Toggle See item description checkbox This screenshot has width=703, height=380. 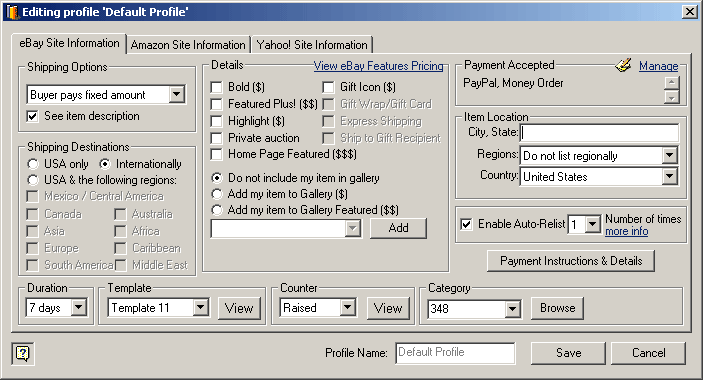click(33, 117)
